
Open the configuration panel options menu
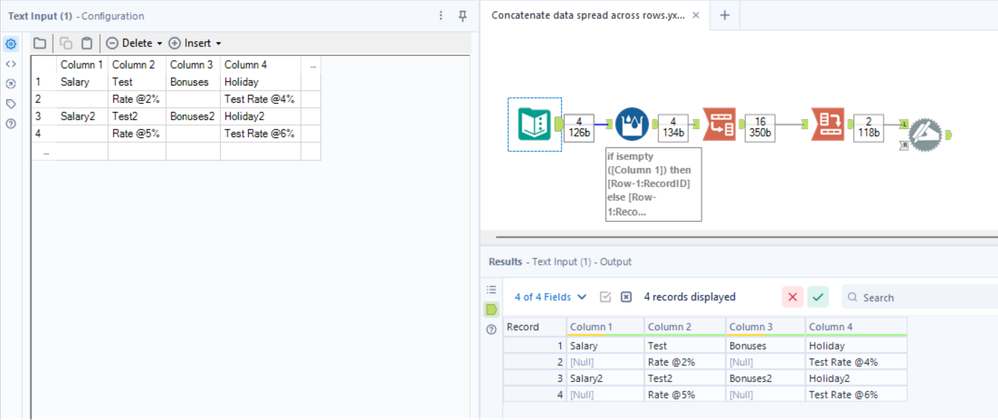pyautogui.click(x=441, y=16)
